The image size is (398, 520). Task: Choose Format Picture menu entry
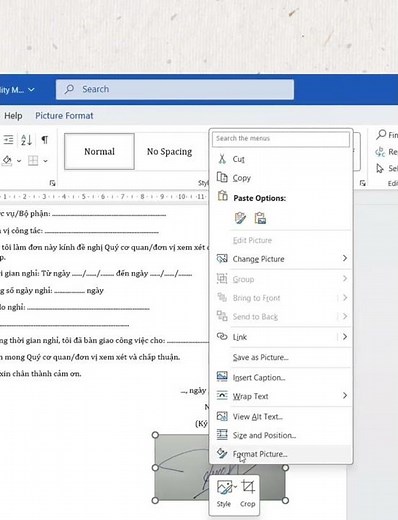tap(281, 454)
